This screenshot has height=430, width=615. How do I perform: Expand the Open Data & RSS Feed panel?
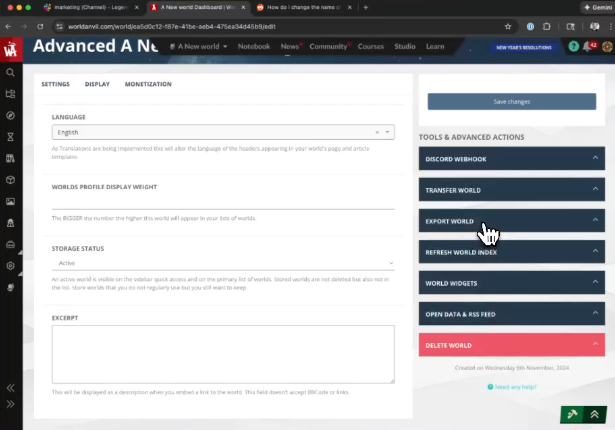pos(511,313)
